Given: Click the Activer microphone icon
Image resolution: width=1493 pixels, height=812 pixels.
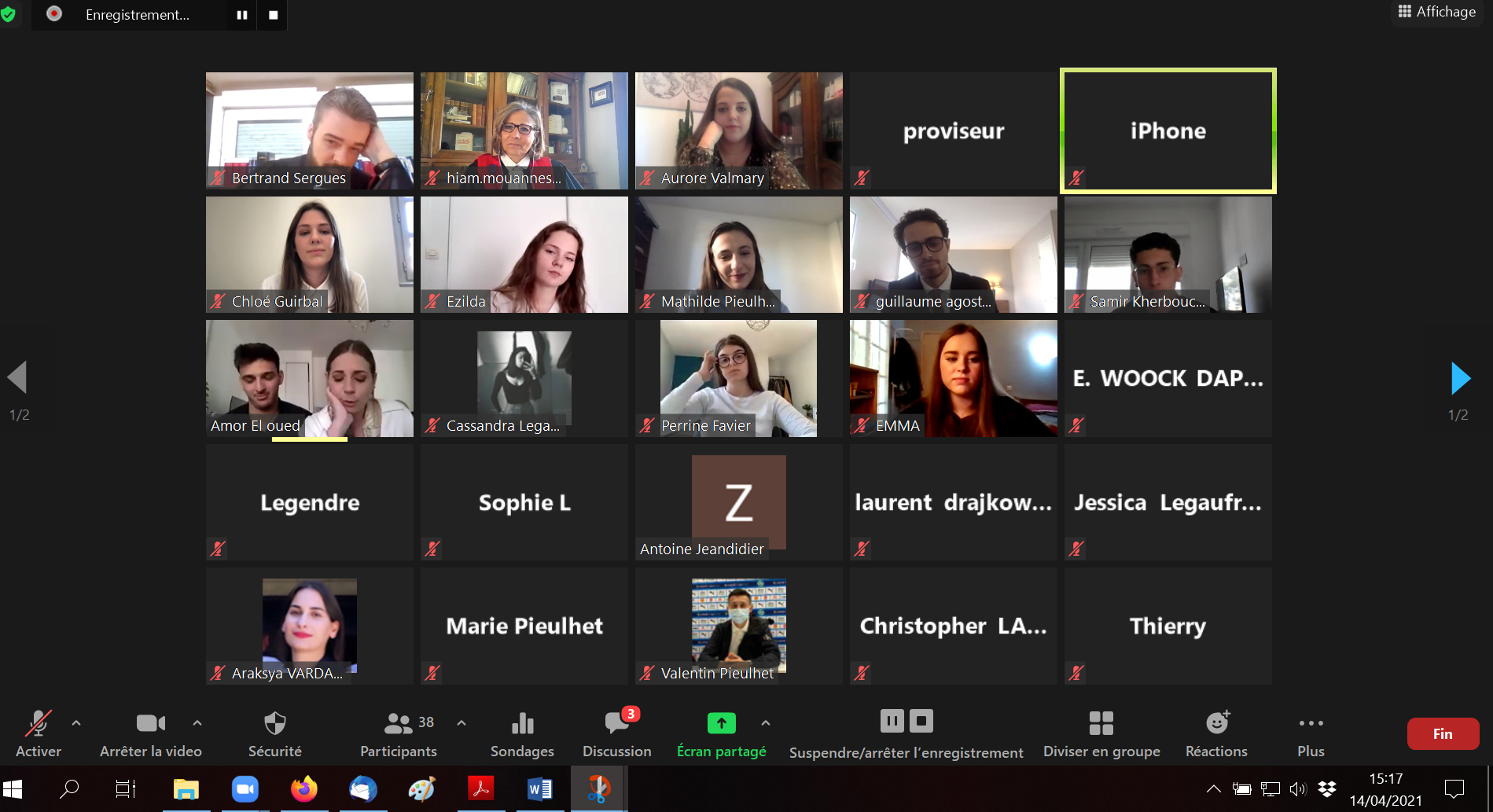Looking at the screenshot, I should coord(39,723).
